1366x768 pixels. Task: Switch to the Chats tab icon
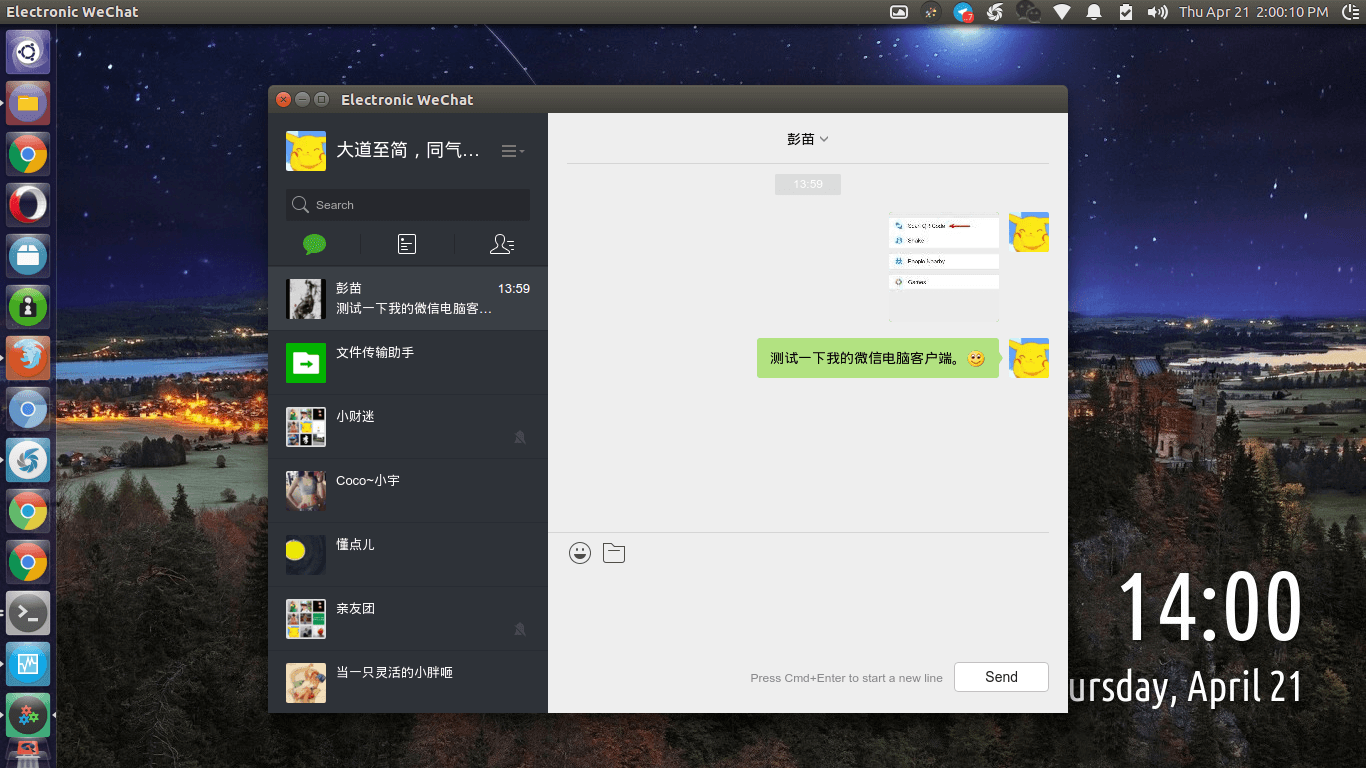click(315, 244)
